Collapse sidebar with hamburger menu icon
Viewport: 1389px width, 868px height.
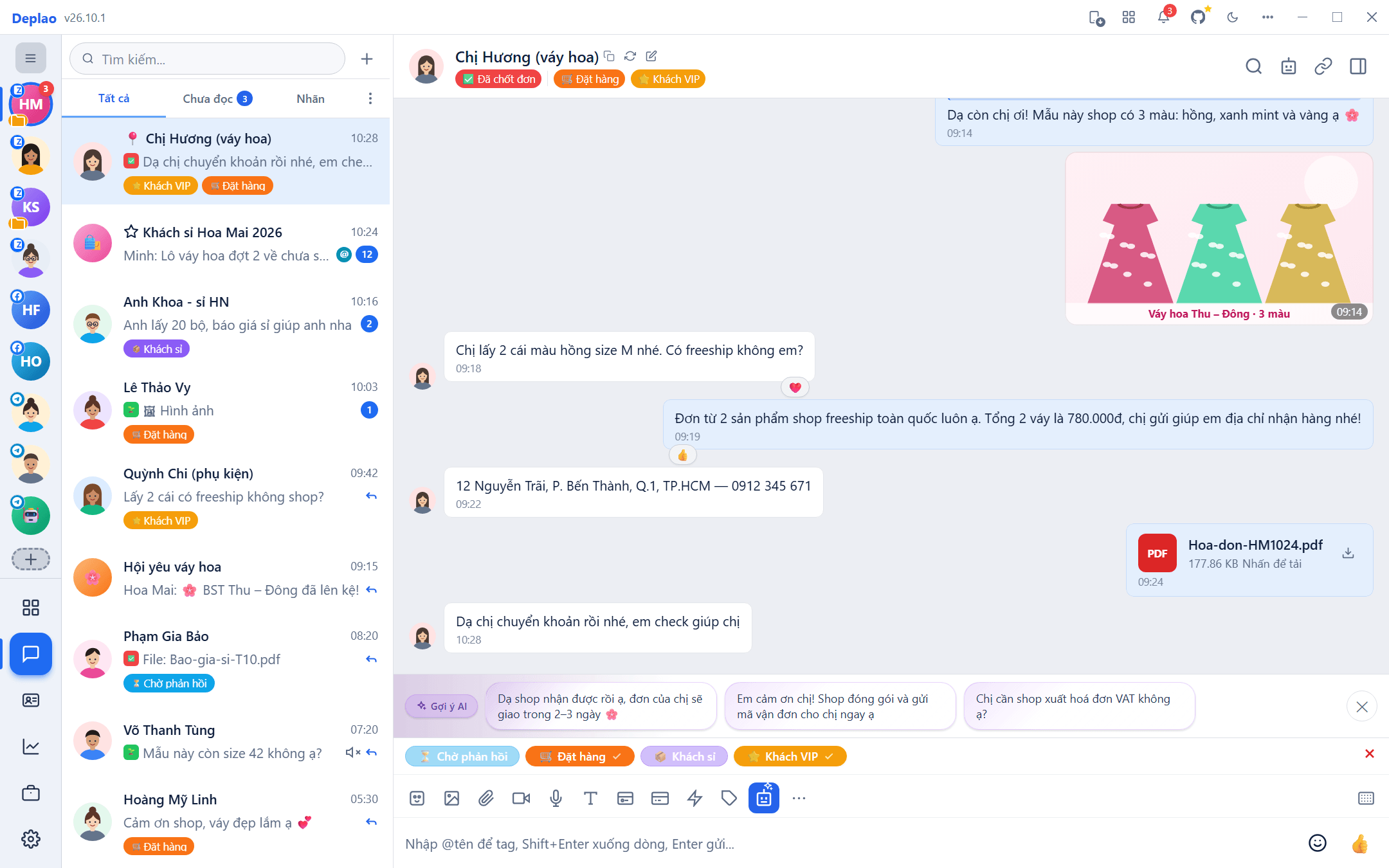(x=30, y=59)
